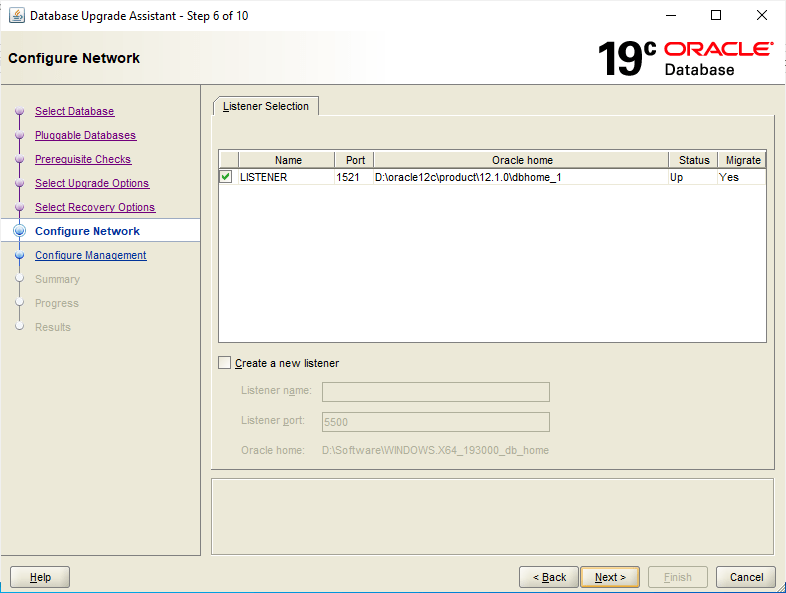This screenshot has height=593, width=786.
Task: Select the D:\oracle12c\product\12.1.0\dbhome_1 cell
Action: [x=521, y=177]
